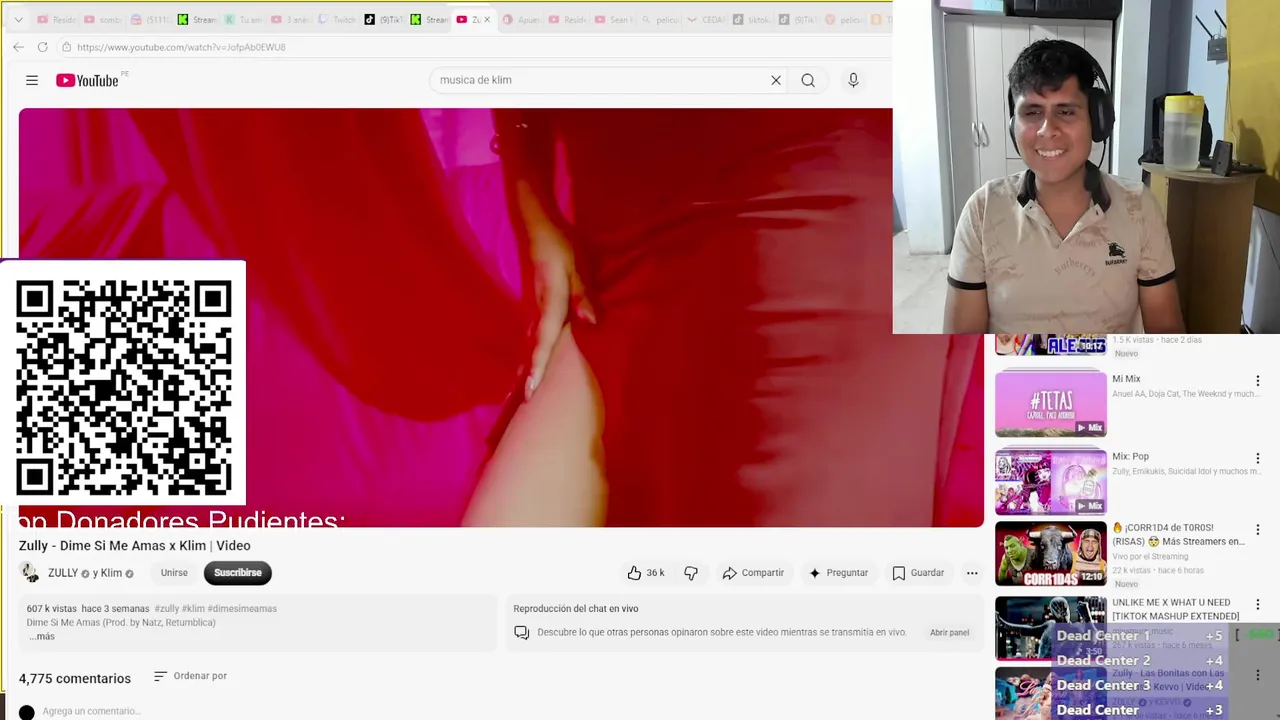1280x720 pixels.
Task: Click title Zully - Dime Si Me Amas x Klim
Action: click(x=135, y=545)
